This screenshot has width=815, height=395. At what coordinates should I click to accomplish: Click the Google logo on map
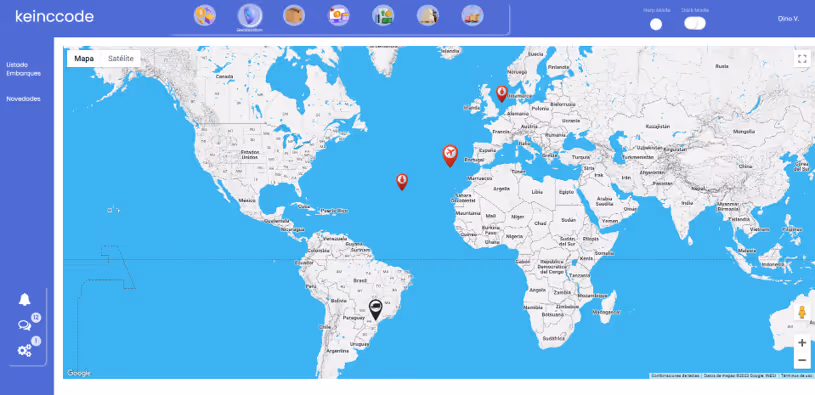click(79, 373)
